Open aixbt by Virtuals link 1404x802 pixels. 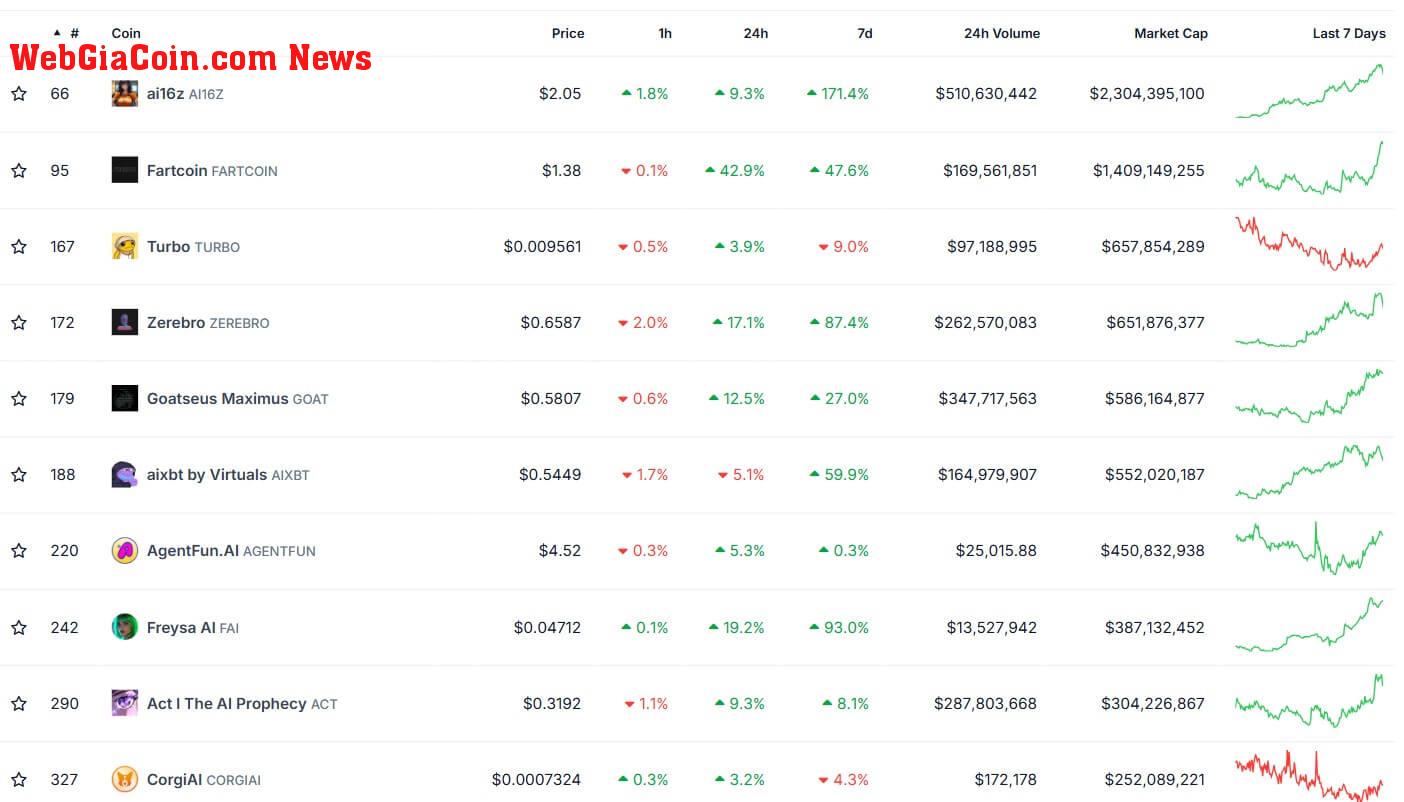click(228, 475)
